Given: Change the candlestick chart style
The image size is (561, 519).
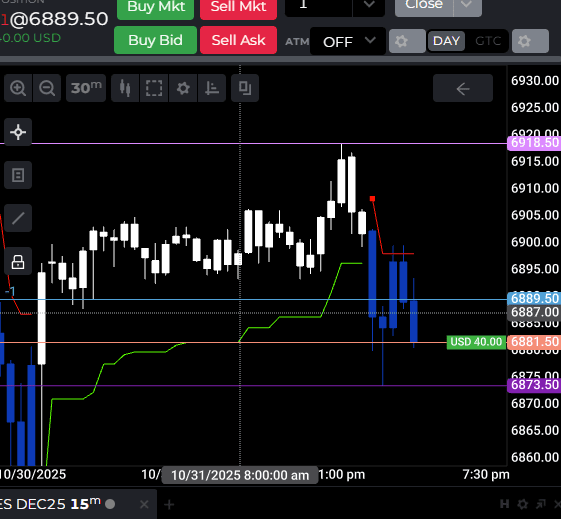Looking at the screenshot, I should [125, 88].
